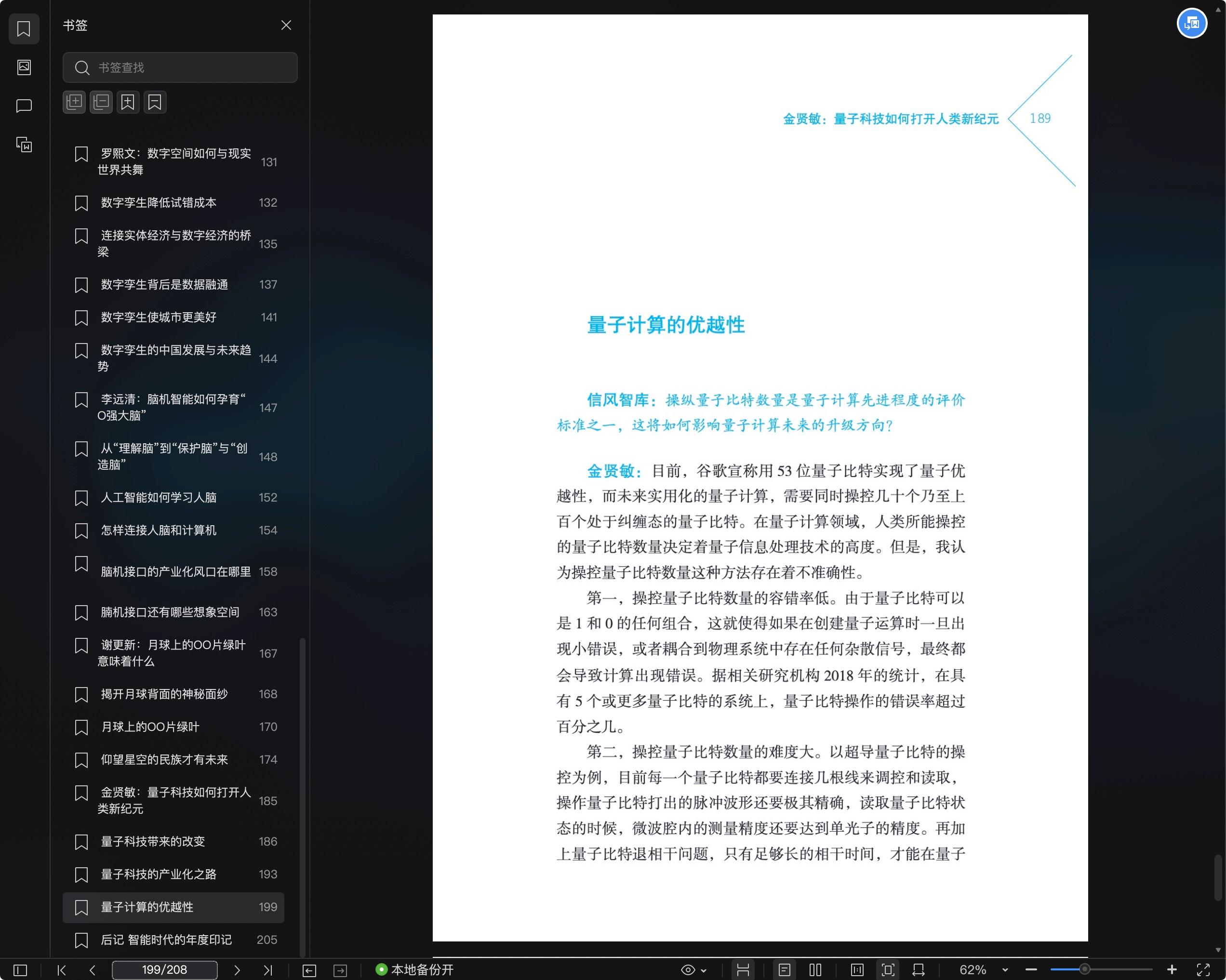Add a new bookmark with the bookmark-plus icon
The height and width of the screenshot is (980, 1226).
tap(128, 102)
